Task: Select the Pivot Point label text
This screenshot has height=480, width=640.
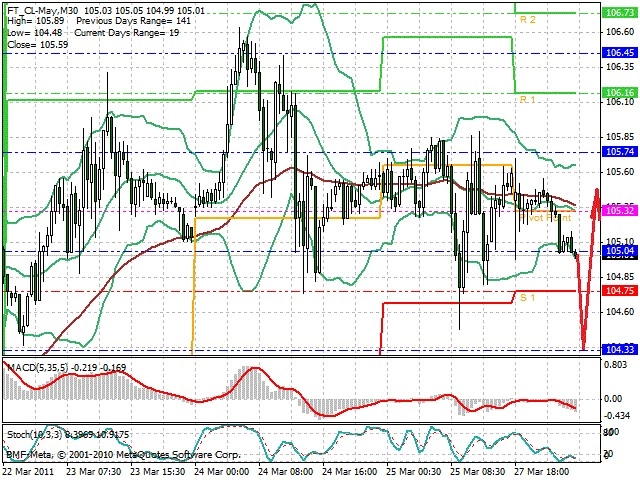Action: pos(545,218)
